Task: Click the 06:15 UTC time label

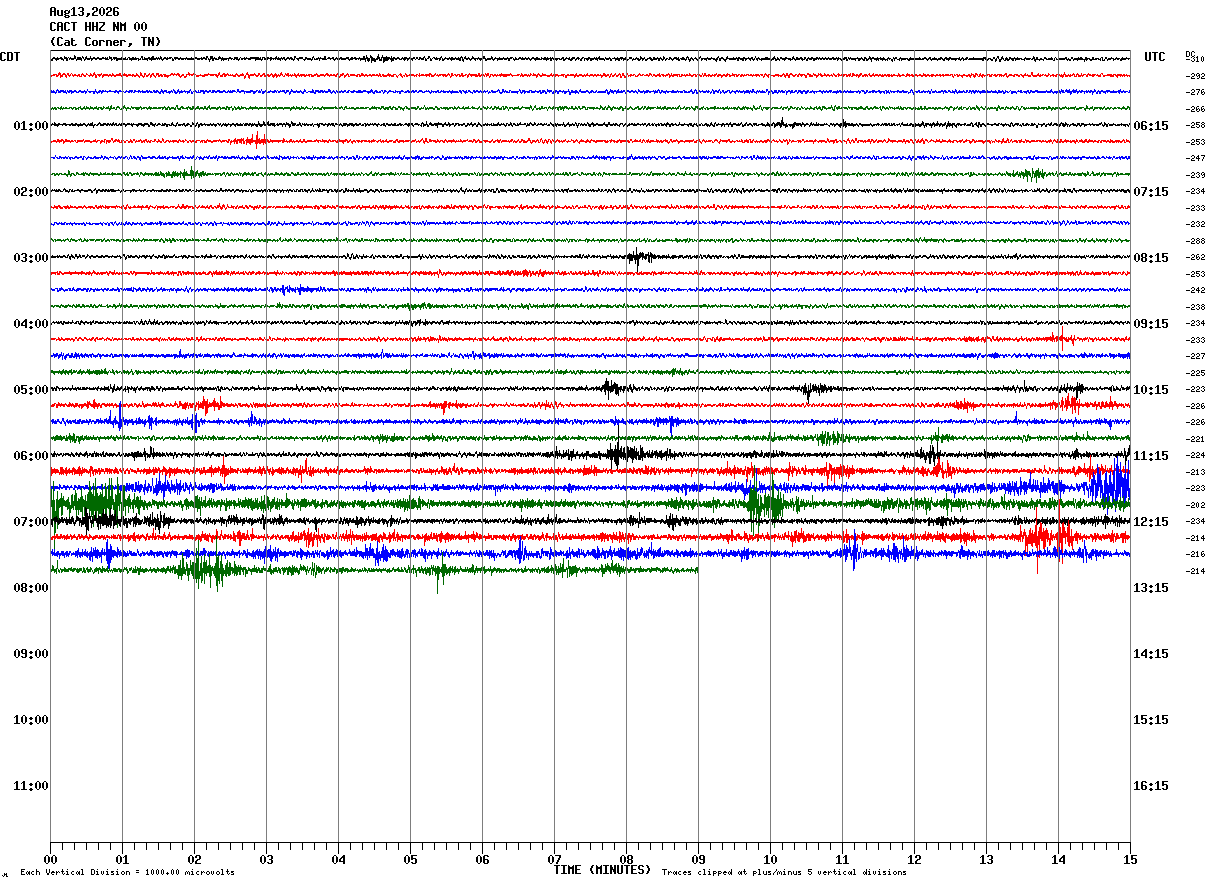Action: point(1151,126)
